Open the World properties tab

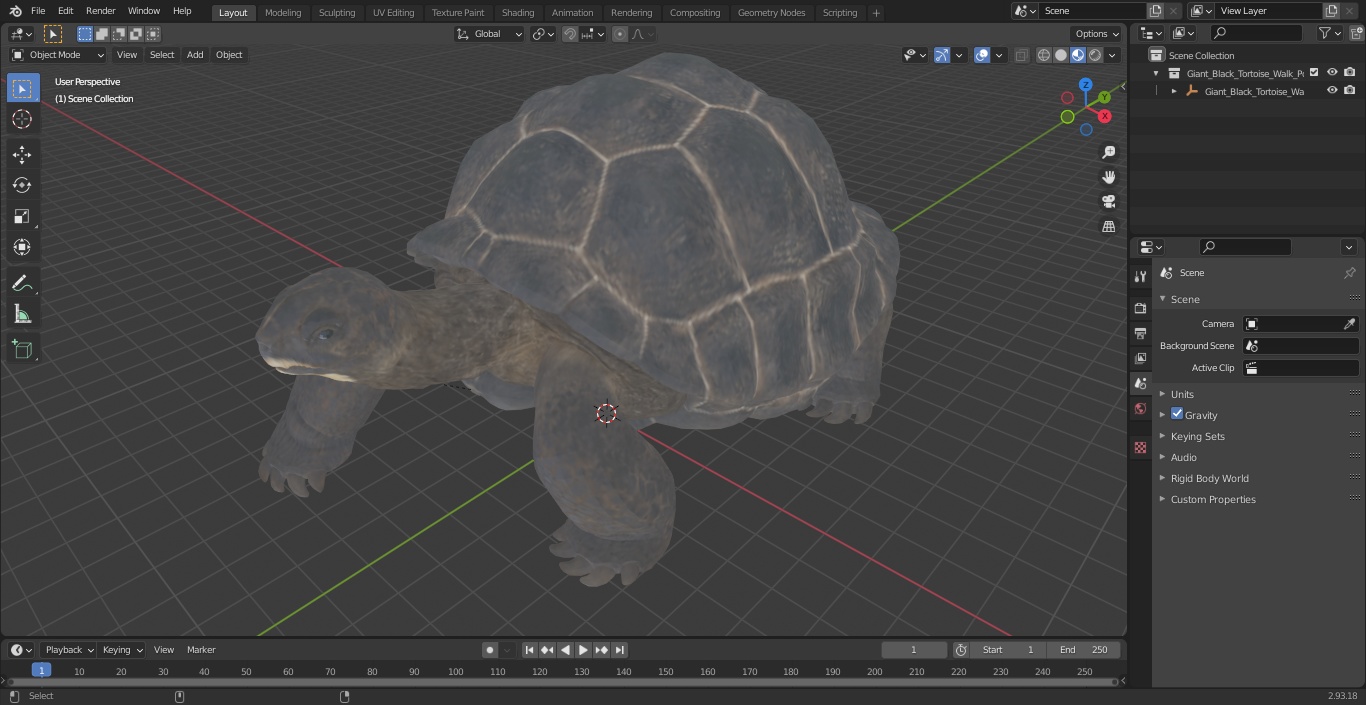1140,408
